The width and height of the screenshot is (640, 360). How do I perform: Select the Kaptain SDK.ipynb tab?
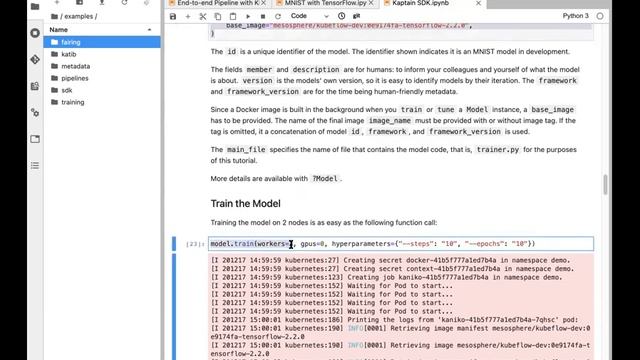click(420, 3)
